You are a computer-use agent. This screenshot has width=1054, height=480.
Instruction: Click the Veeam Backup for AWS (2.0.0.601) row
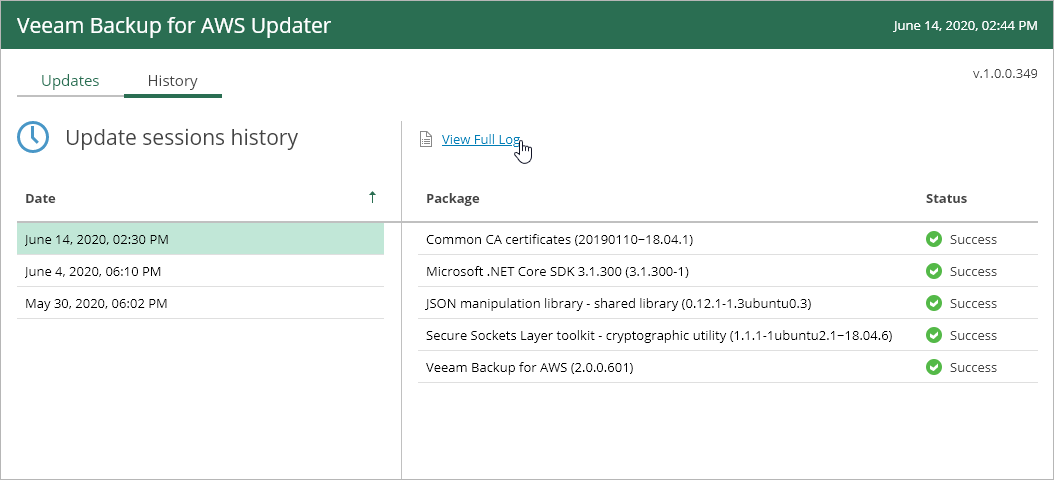[x=728, y=367]
